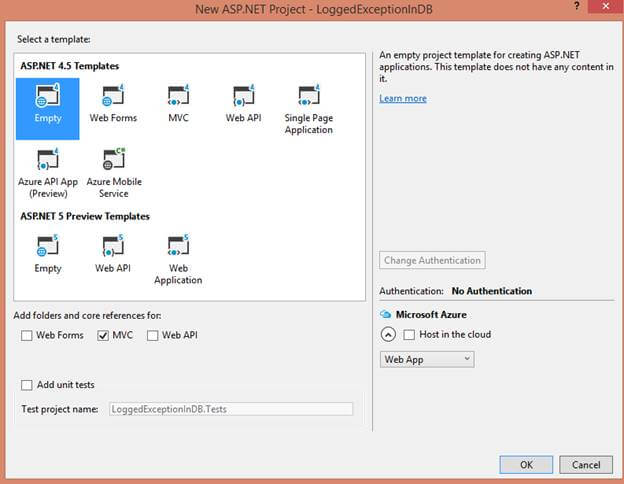The height and width of the screenshot is (484, 624).
Task: Click the Authentication label
Action: pos(411,291)
